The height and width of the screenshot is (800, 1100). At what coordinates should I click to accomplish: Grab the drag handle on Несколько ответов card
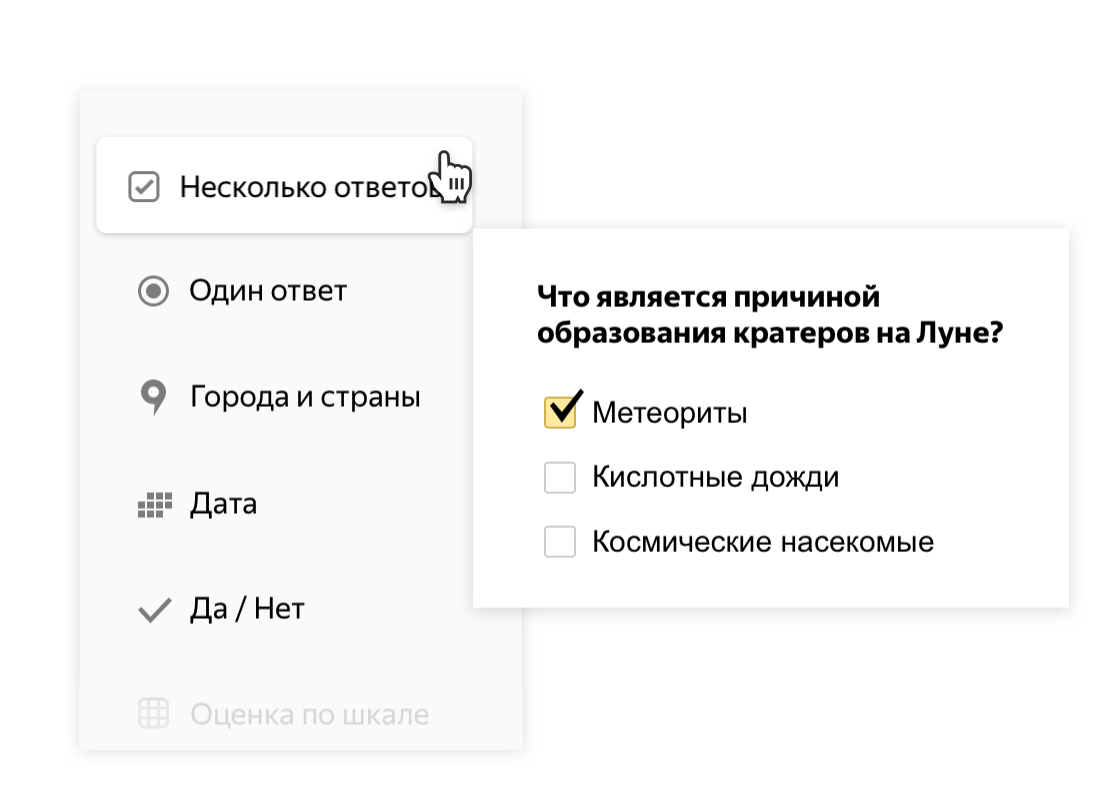(457, 184)
